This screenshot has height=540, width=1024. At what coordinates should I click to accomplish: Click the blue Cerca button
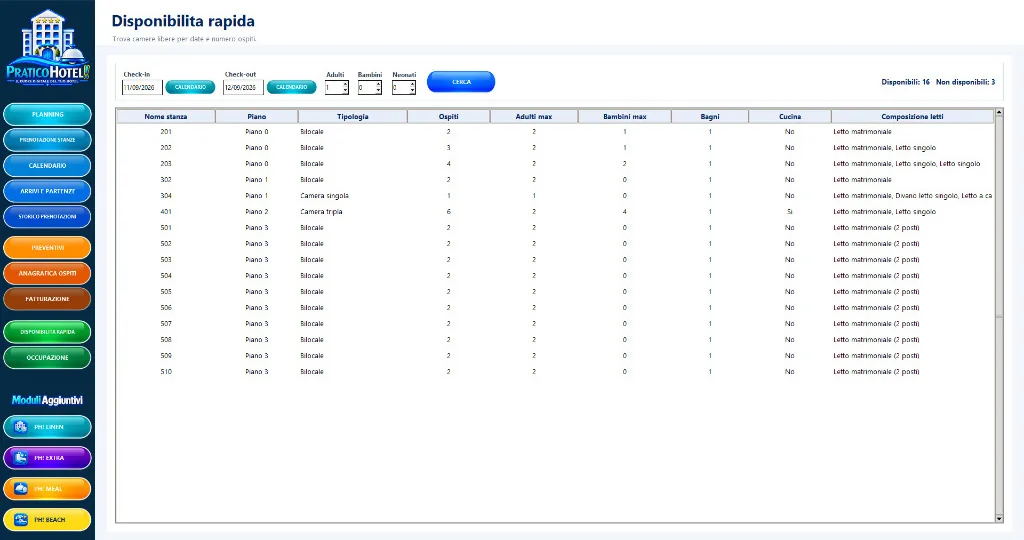[461, 82]
